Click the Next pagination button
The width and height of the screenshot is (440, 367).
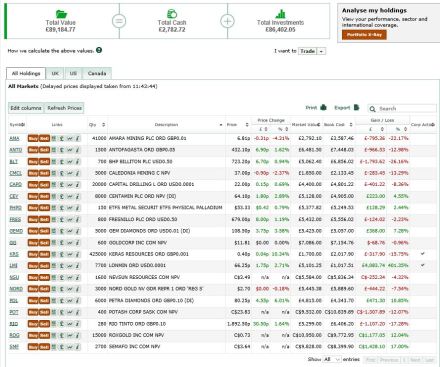click(415, 360)
